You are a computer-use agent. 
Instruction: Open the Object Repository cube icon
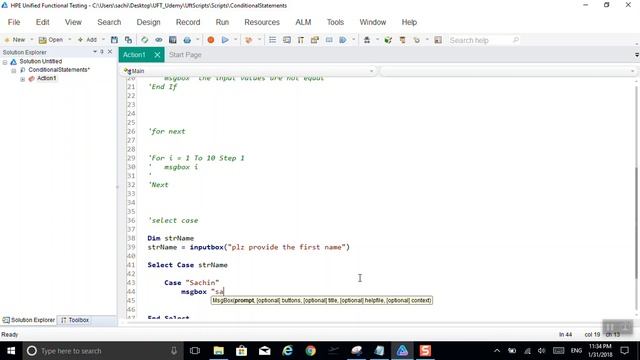click(x=388, y=40)
